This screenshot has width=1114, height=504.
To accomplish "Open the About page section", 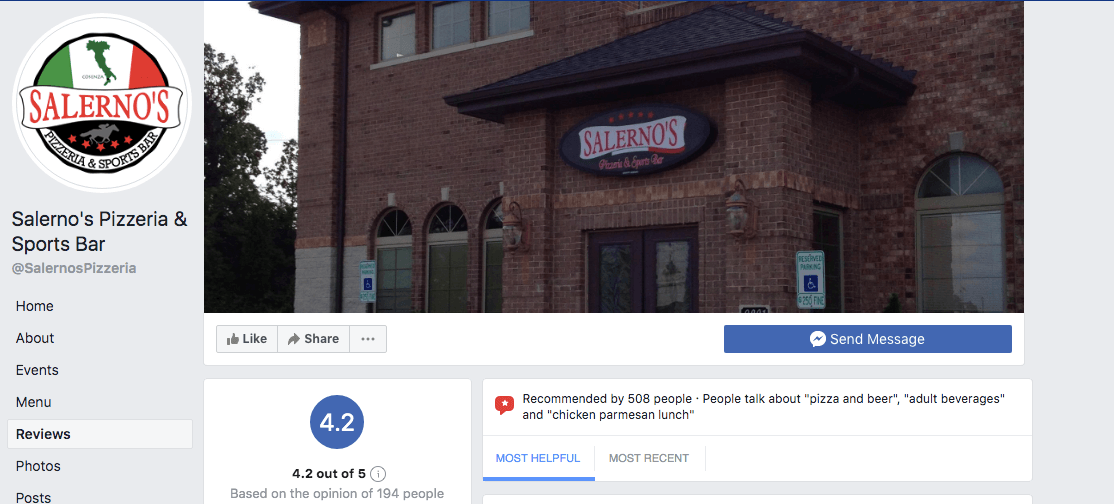I will click(x=35, y=338).
